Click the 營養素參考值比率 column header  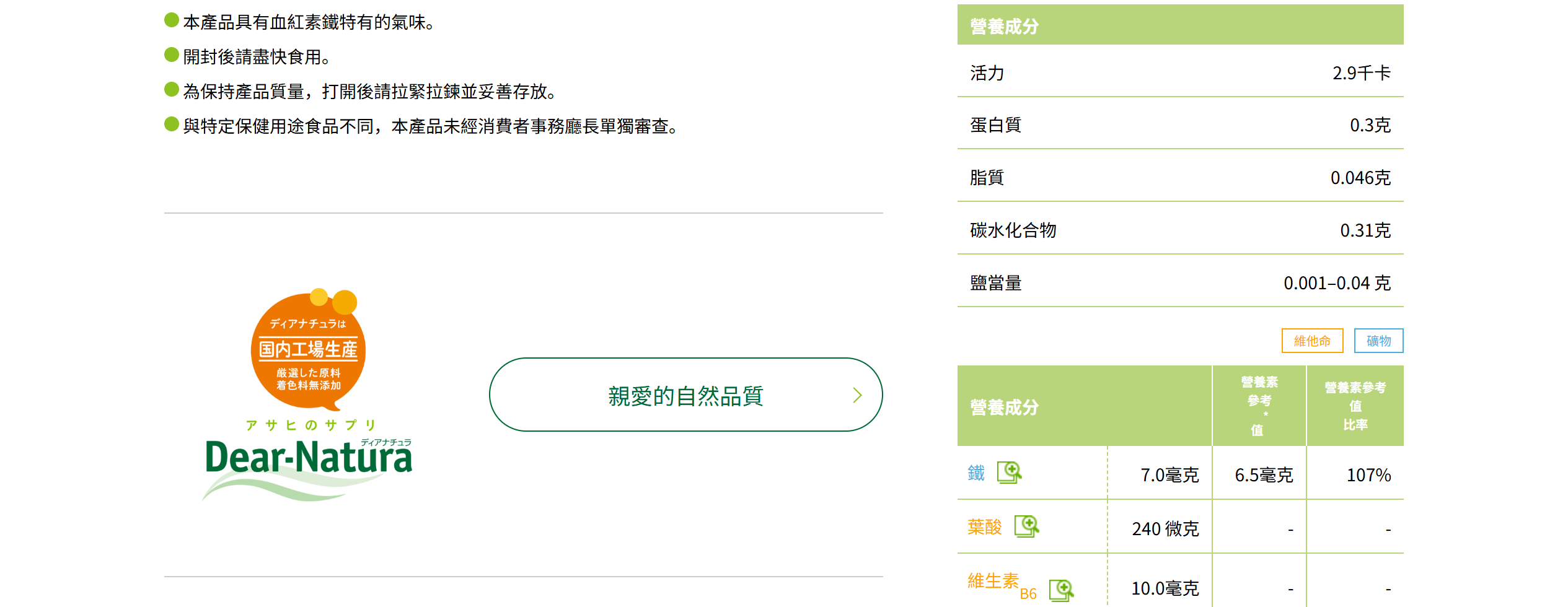pos(1355,406)
